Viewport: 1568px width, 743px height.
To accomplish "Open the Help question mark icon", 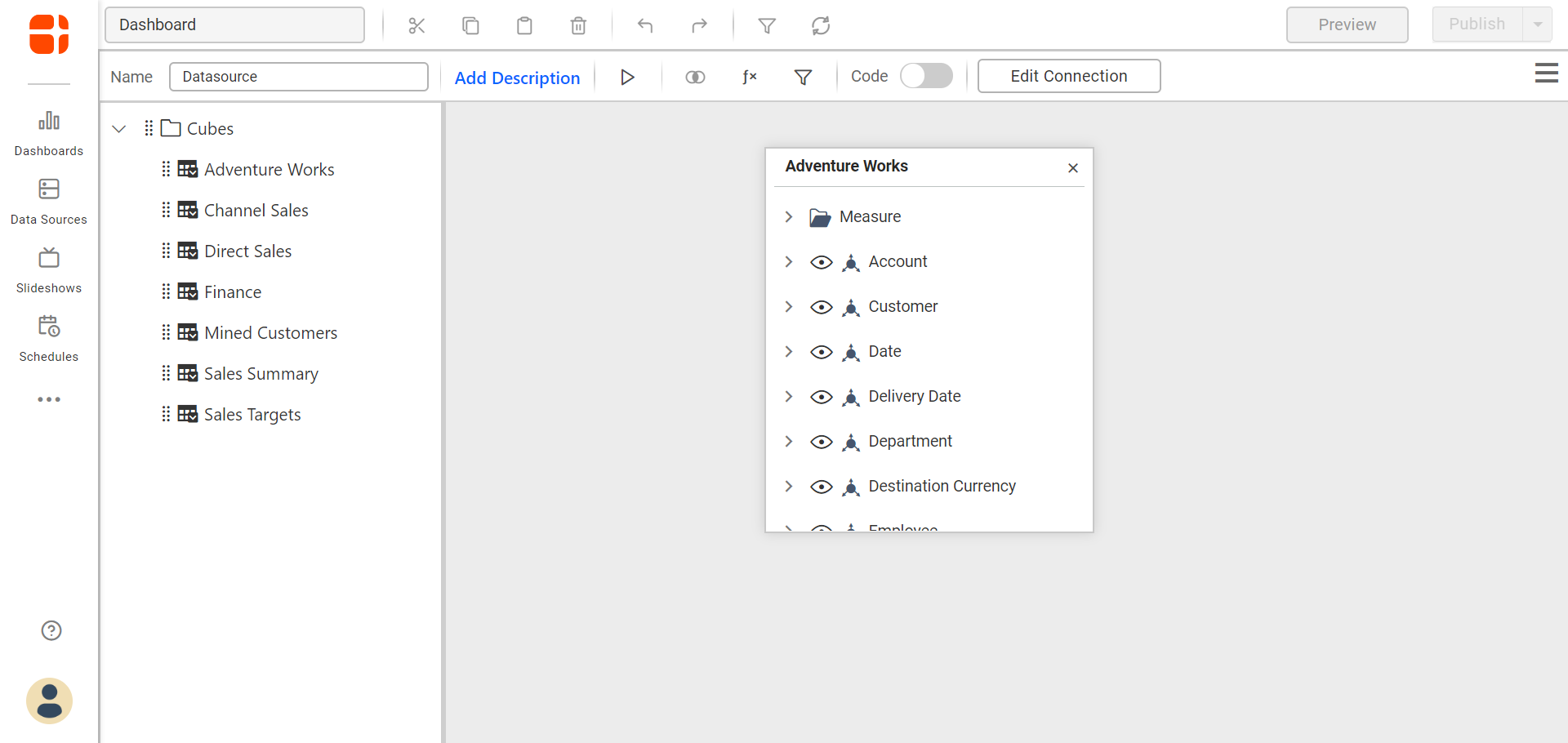I will [x=51, y=630].
